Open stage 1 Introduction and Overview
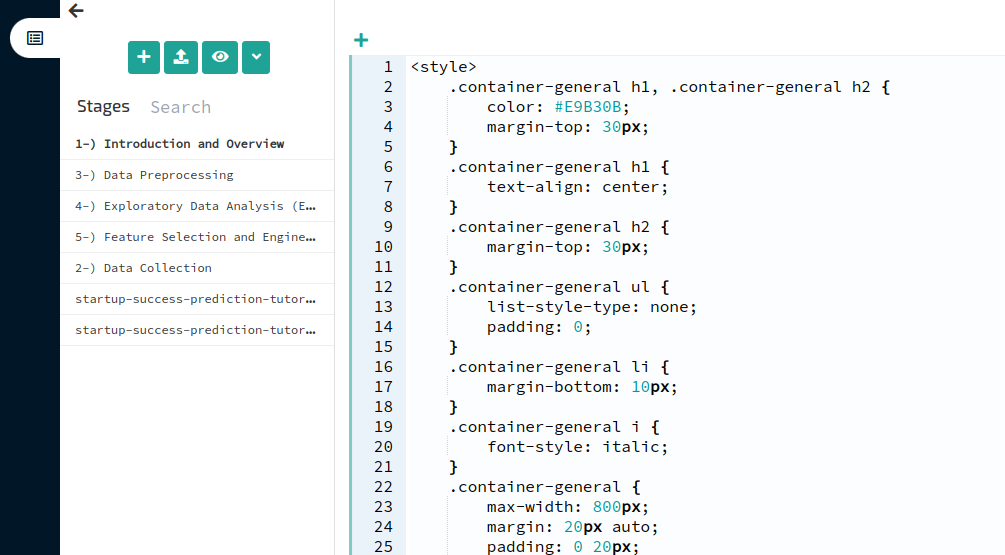 pos(180,144)
